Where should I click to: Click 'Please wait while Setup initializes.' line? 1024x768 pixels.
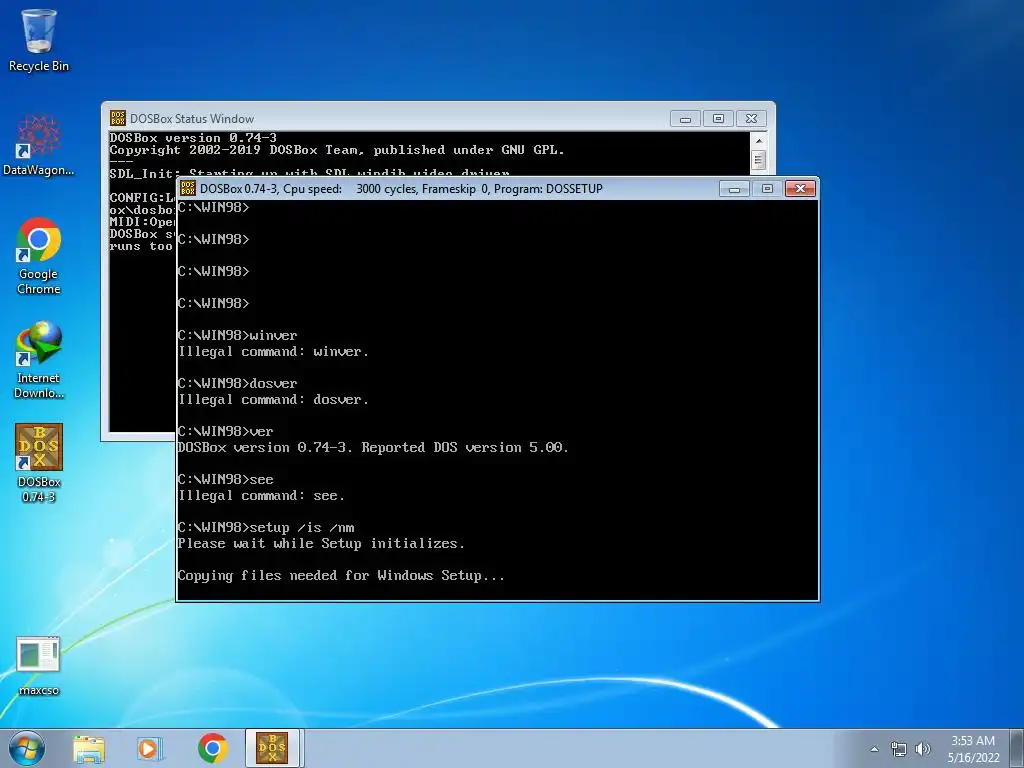tap(321, 544)
